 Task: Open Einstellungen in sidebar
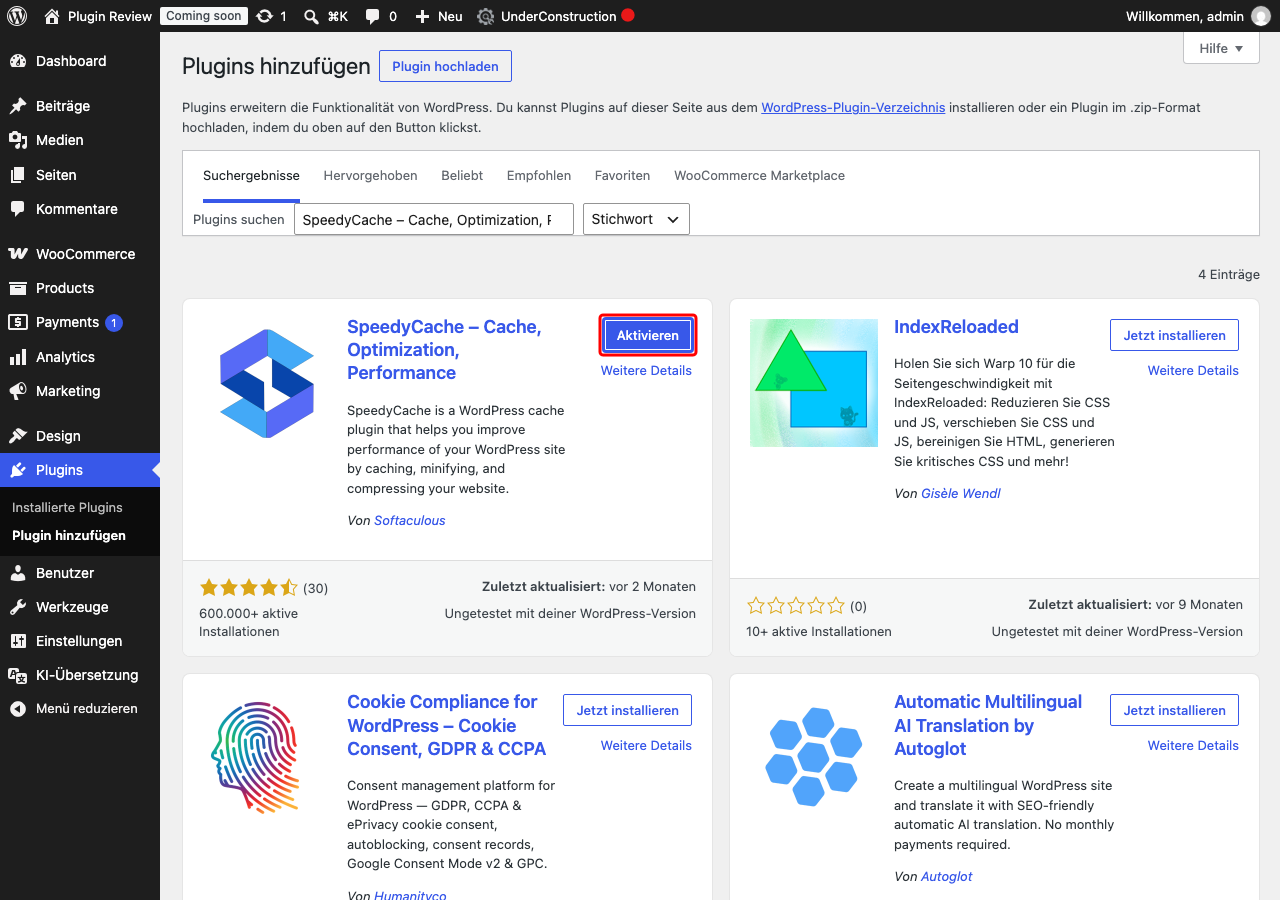click(x=80, y=641)
